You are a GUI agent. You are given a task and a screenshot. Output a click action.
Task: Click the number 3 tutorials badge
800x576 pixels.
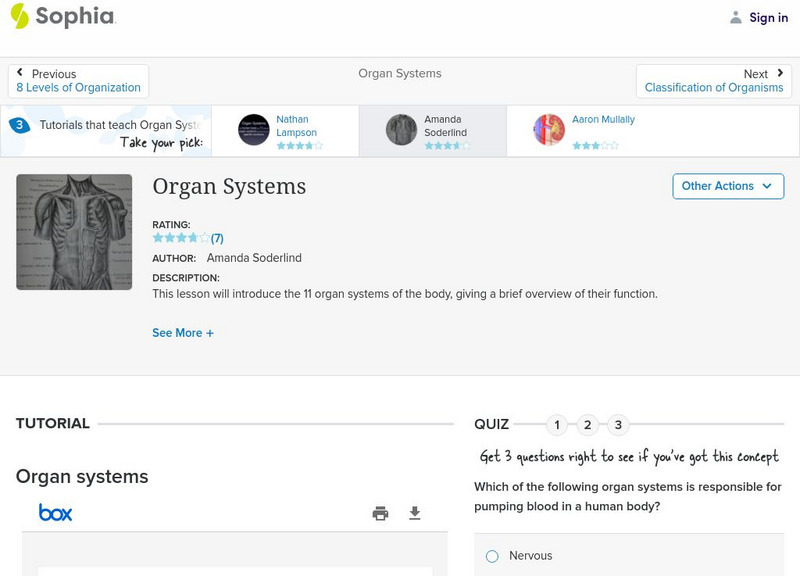point(19,125)
